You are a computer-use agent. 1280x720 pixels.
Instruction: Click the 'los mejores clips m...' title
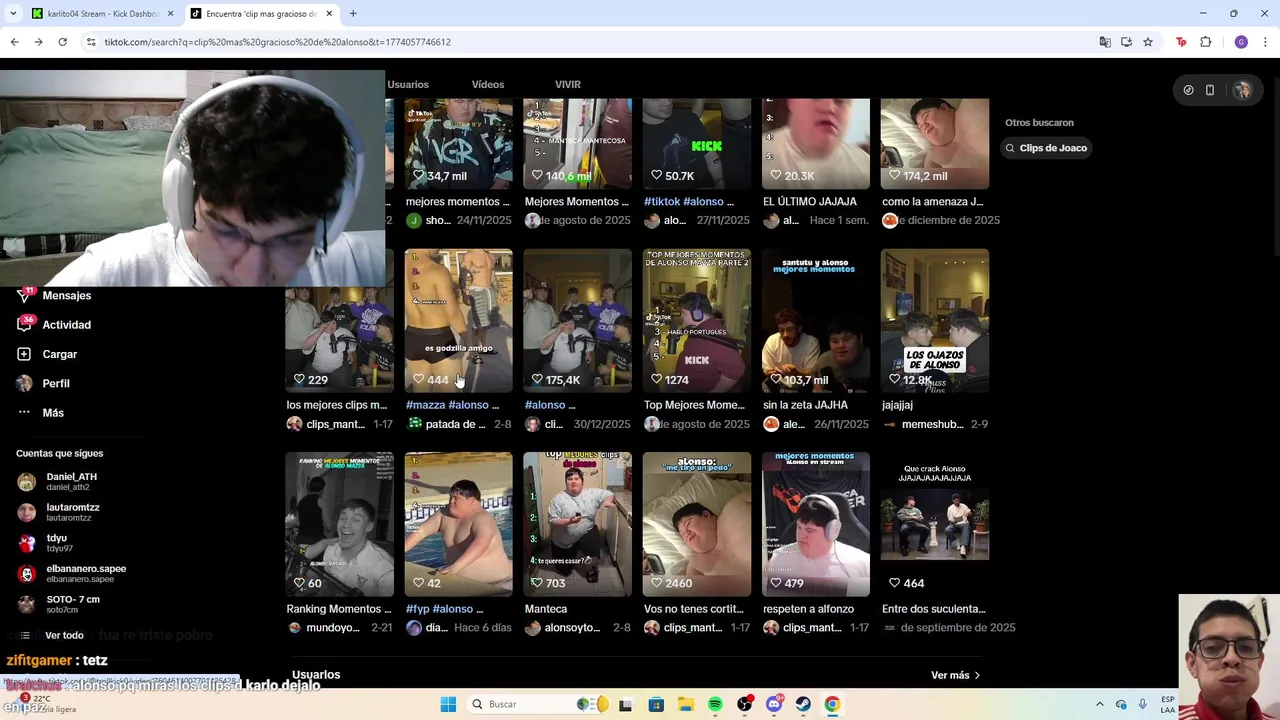[x=336, y=405]
